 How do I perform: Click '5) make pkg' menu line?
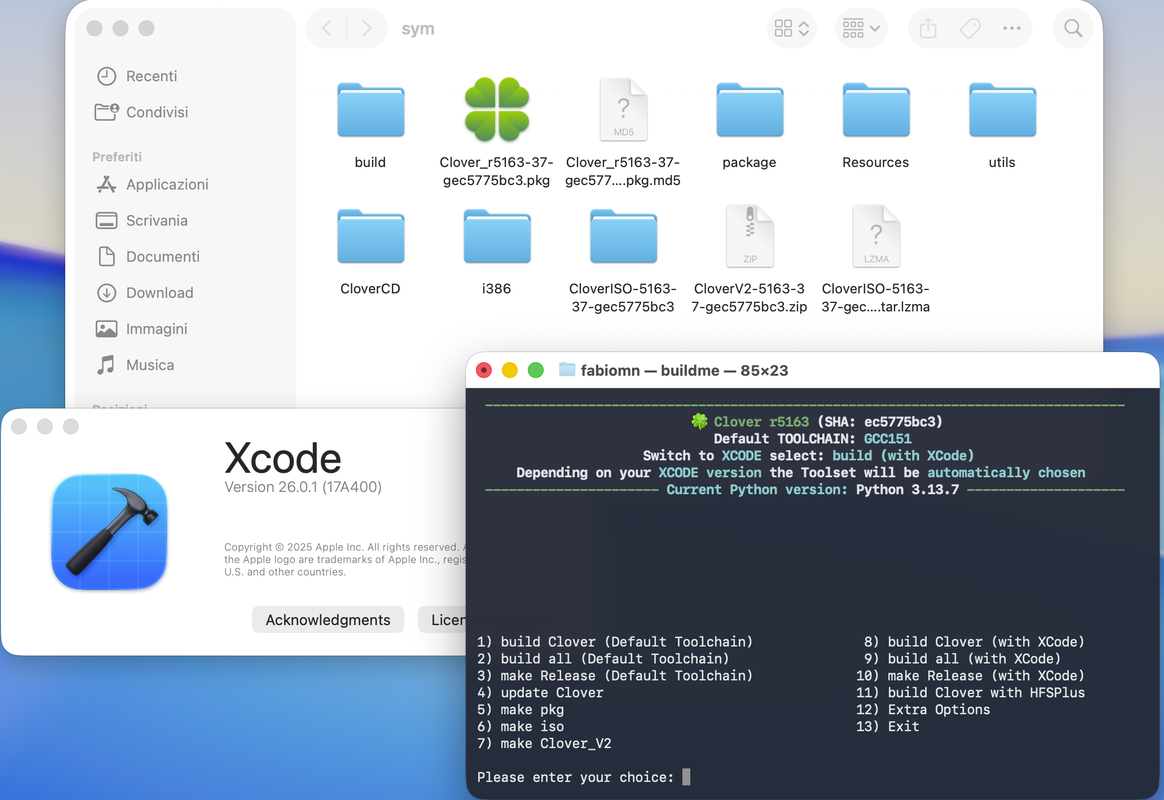pyautogui.click(x=520, y=709)
